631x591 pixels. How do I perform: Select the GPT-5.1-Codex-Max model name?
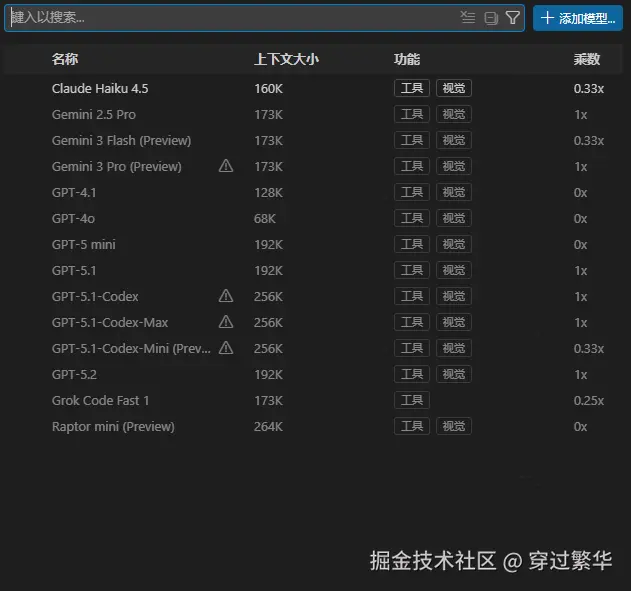coord(110,323)
